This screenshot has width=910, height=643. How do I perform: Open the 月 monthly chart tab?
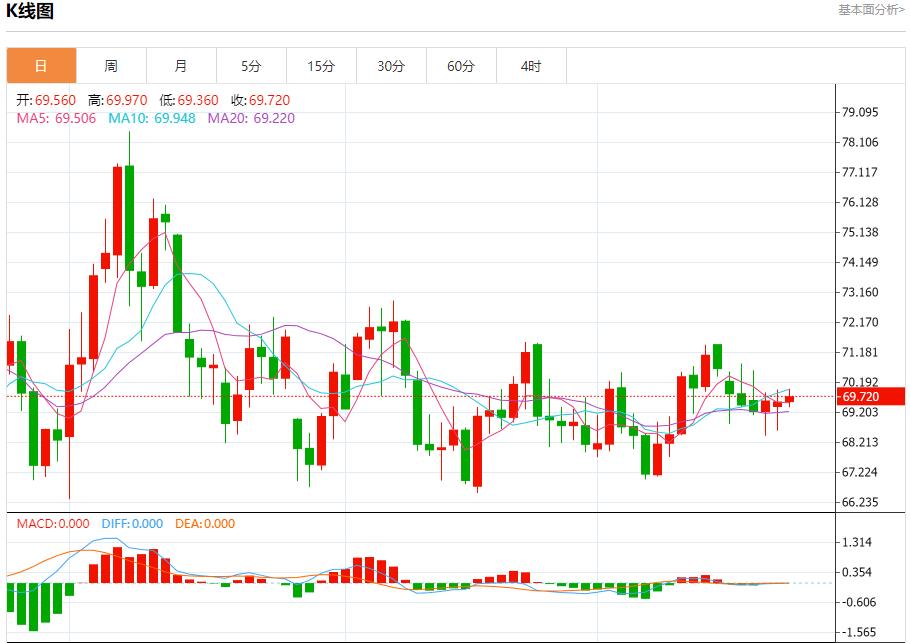[181, 66]
